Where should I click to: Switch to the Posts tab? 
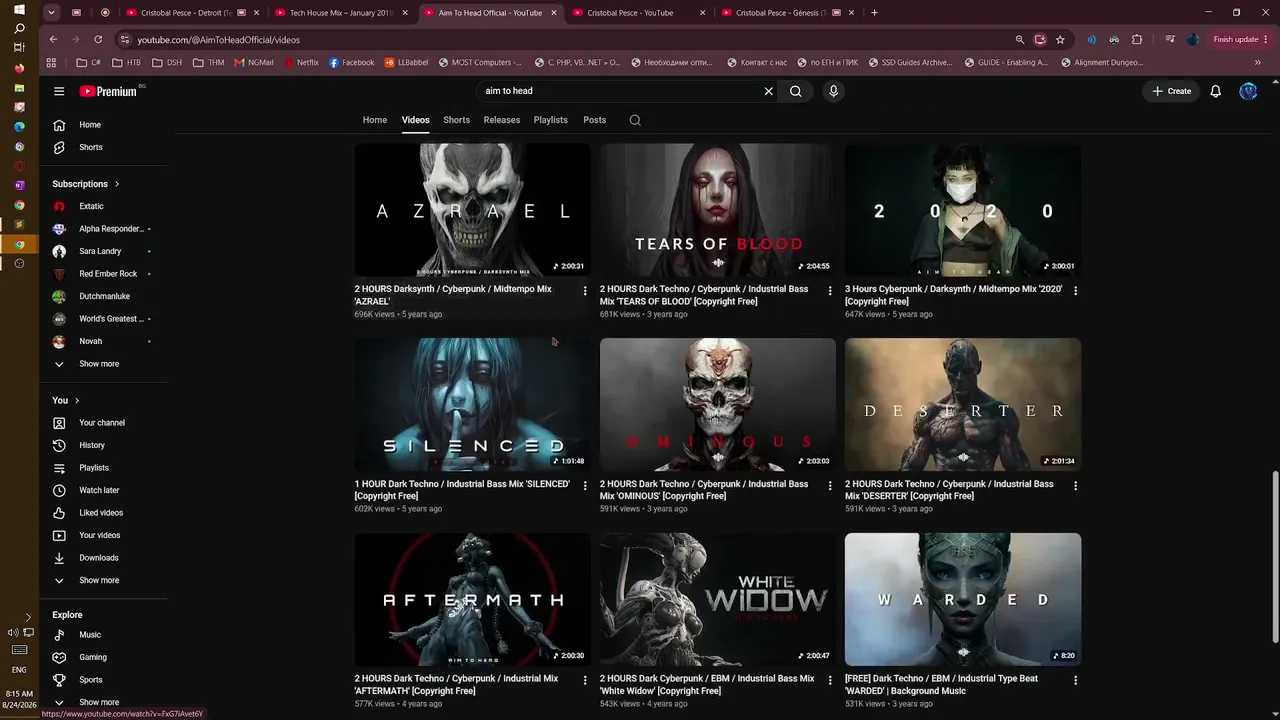point(595,120)
